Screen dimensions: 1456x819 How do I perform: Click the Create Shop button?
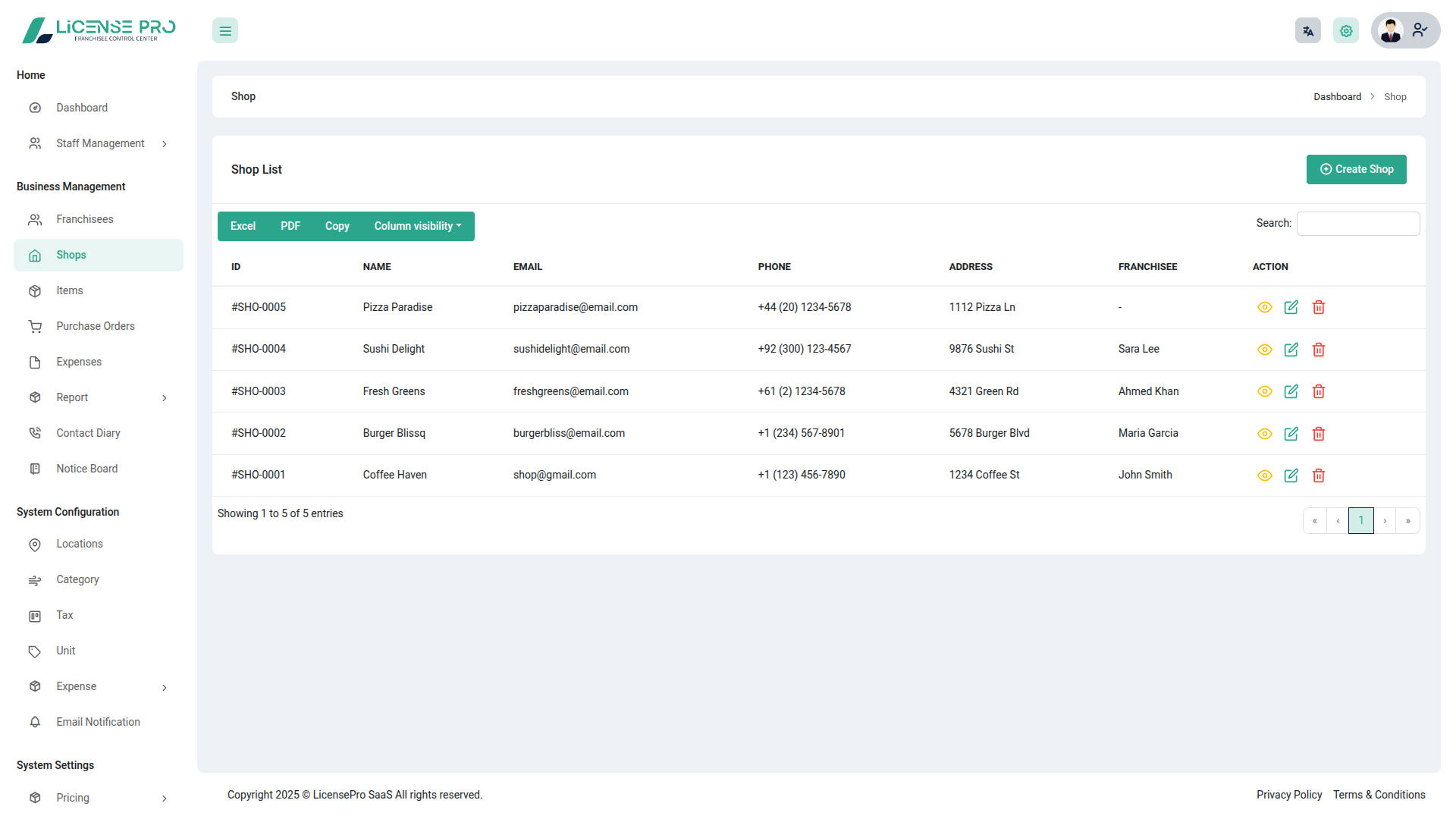(1356, 169)
